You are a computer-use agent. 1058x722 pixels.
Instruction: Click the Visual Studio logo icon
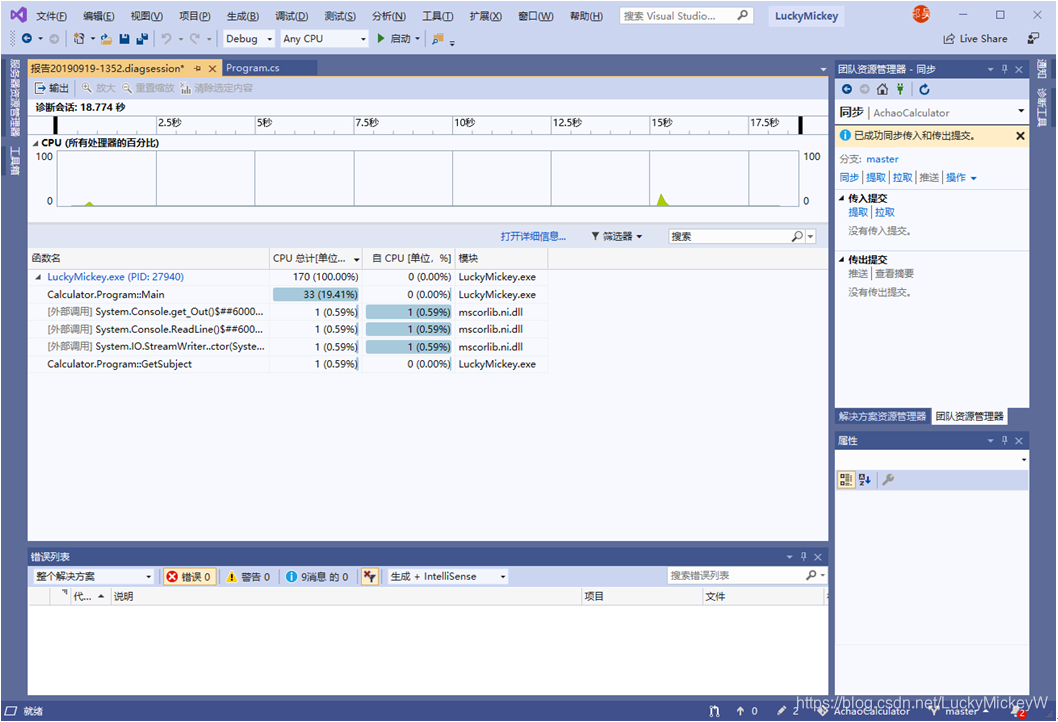pyautogui.click(x=18, y=15)
